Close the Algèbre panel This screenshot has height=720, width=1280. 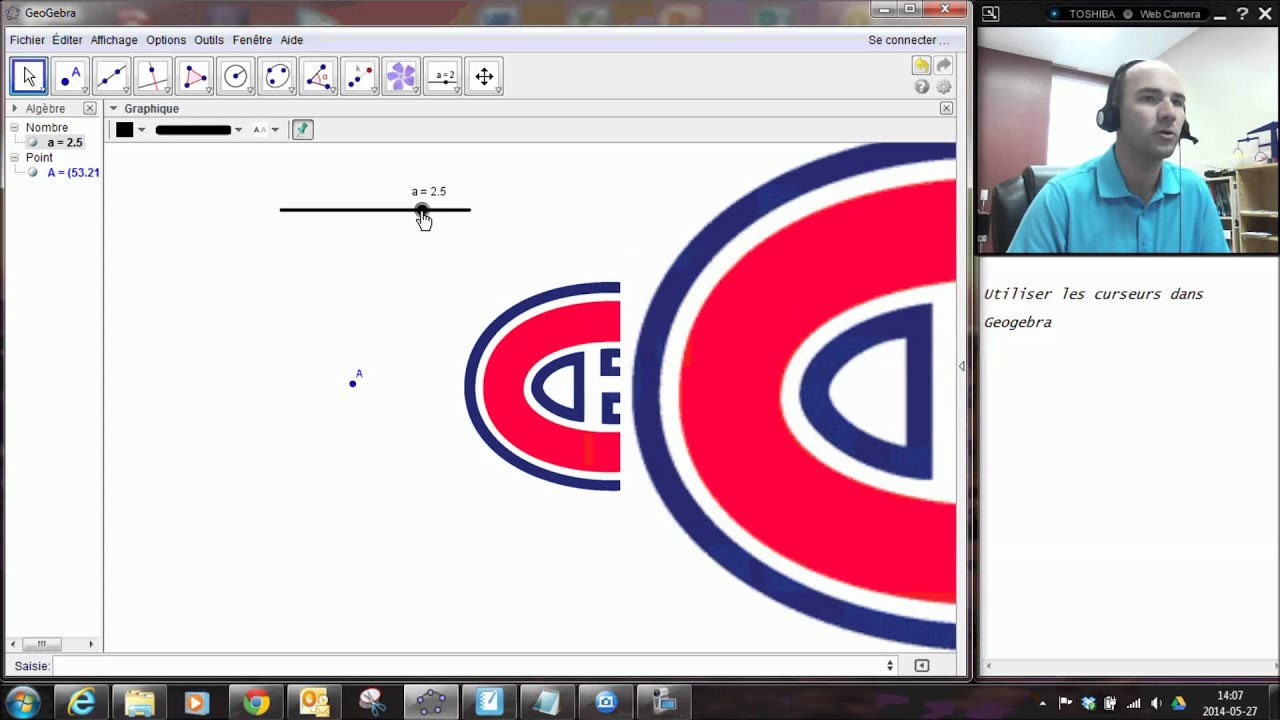coord(90,108)
